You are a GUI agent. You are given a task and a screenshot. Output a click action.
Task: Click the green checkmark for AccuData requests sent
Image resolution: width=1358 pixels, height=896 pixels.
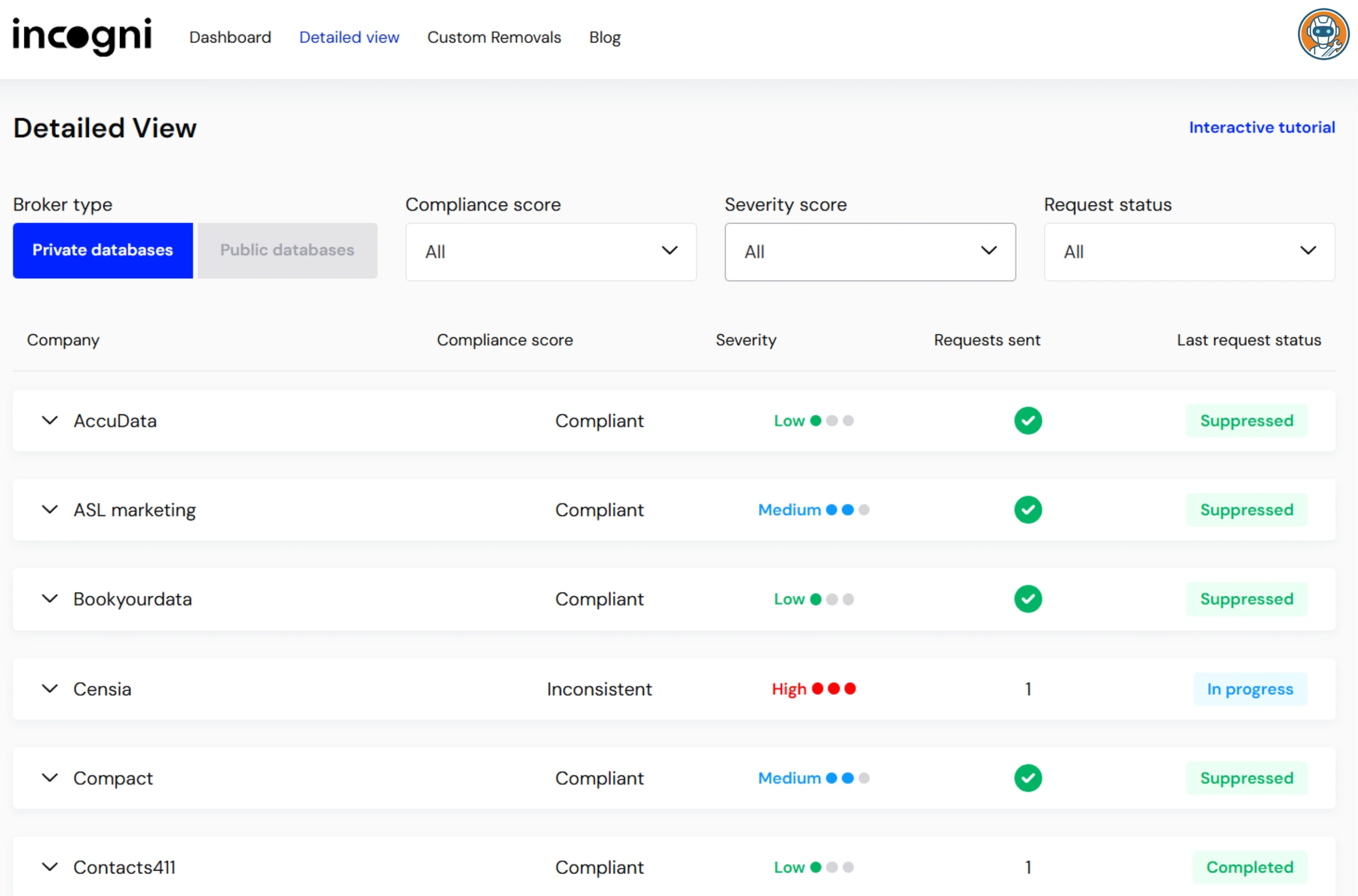pyautogui.click(x=1027, y=421)
